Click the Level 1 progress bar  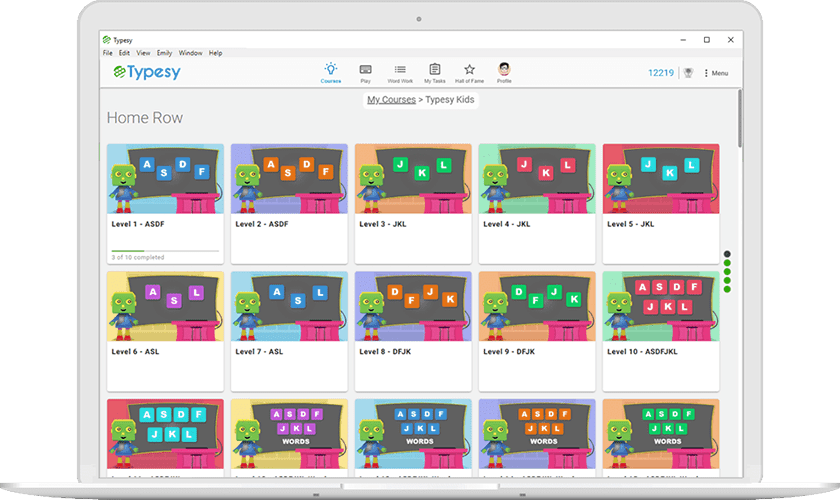(x=165, y=251)
